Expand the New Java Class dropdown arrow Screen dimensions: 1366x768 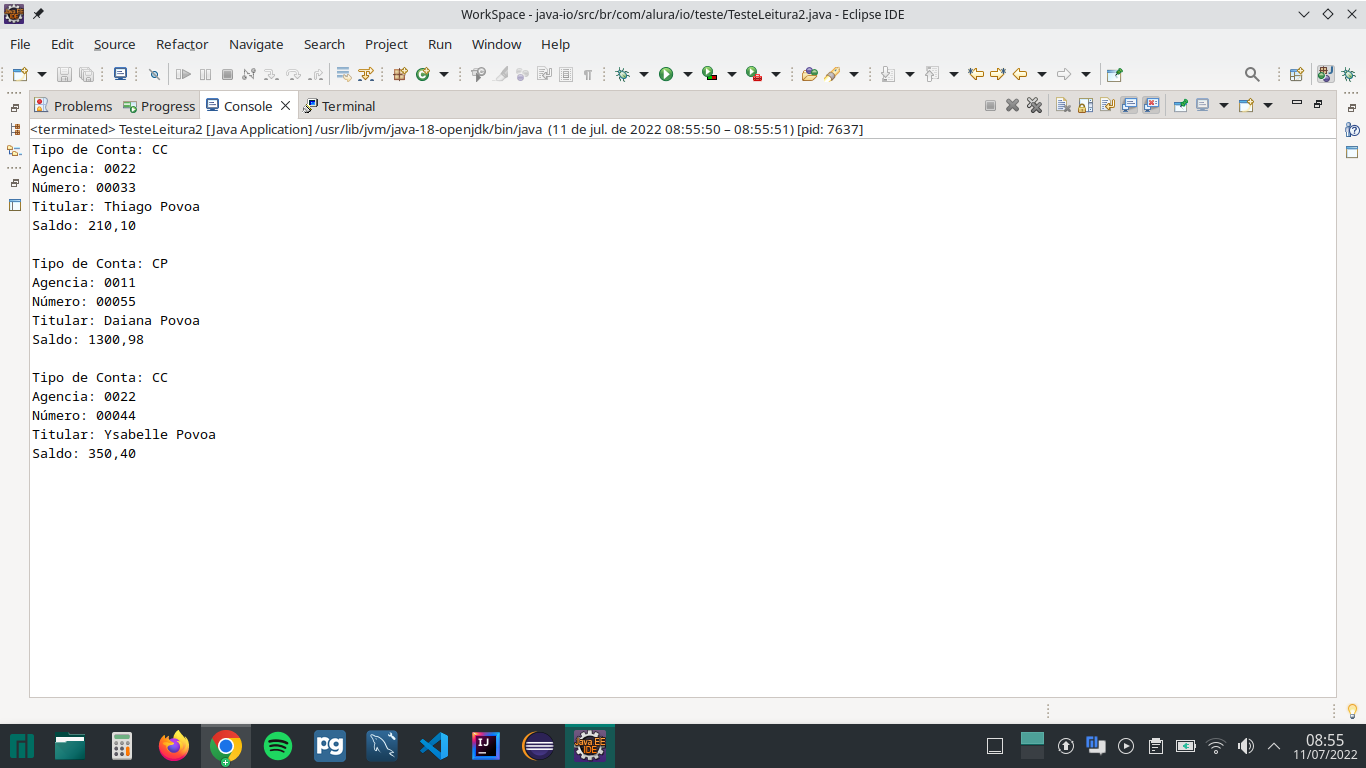point(444,74)
